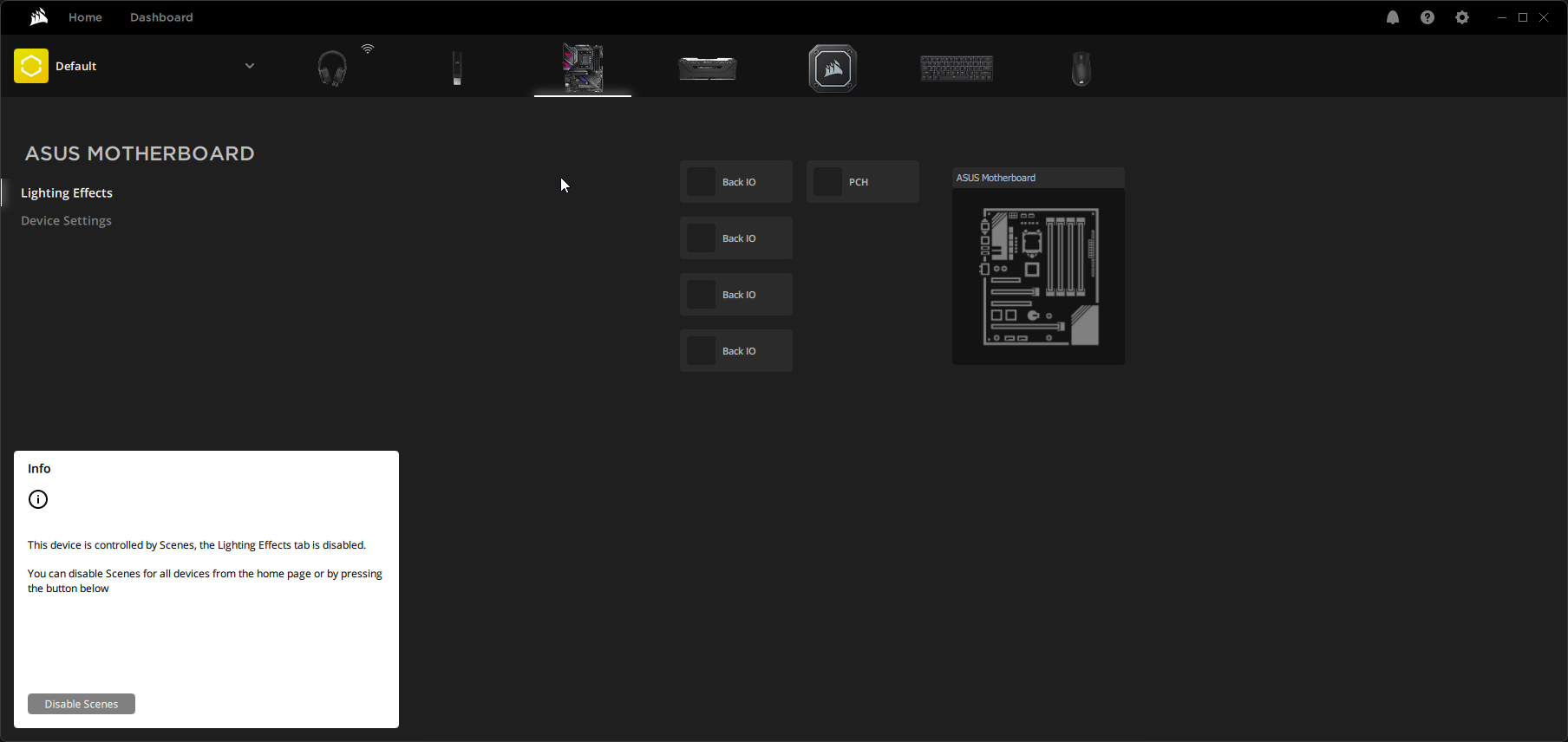Select the USB dongle device icon
The image size is (1568, 742).
point(457,68)
